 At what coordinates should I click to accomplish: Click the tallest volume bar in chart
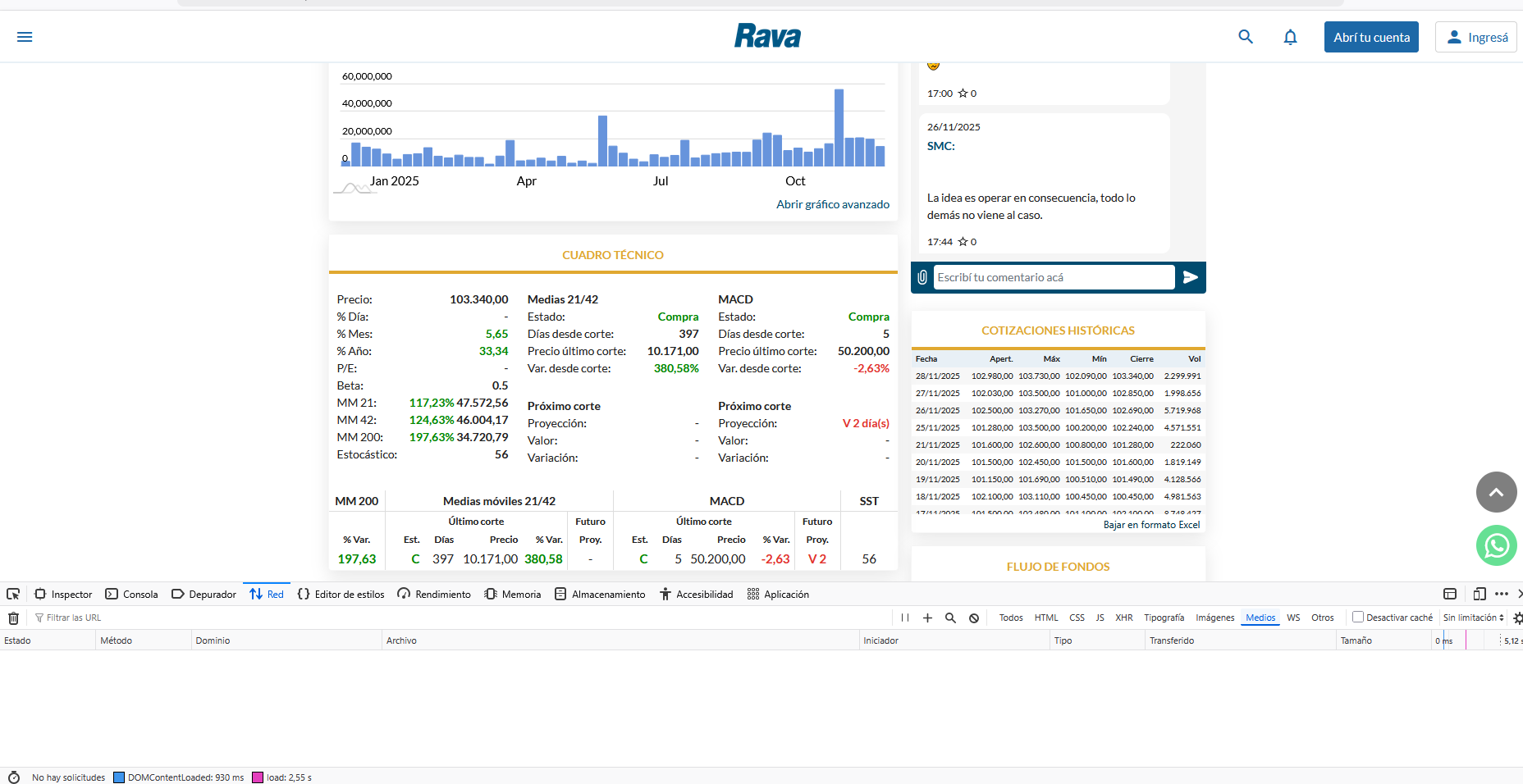pos(839,127)
